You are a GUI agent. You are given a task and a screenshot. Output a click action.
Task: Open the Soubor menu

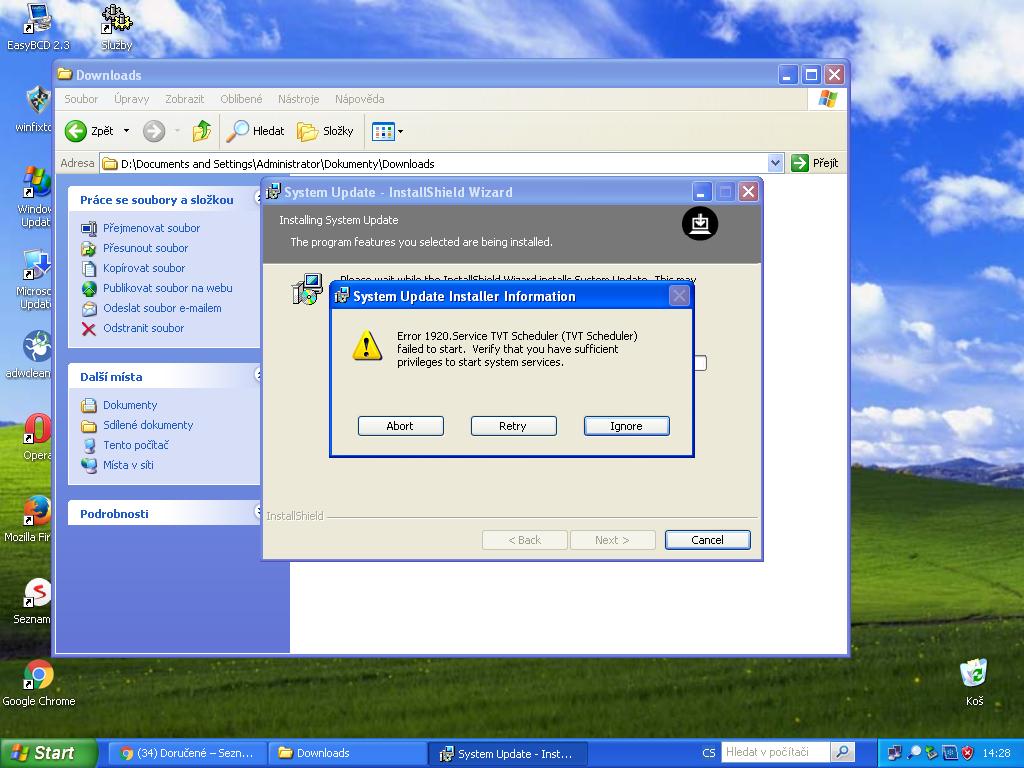(81, 99)
